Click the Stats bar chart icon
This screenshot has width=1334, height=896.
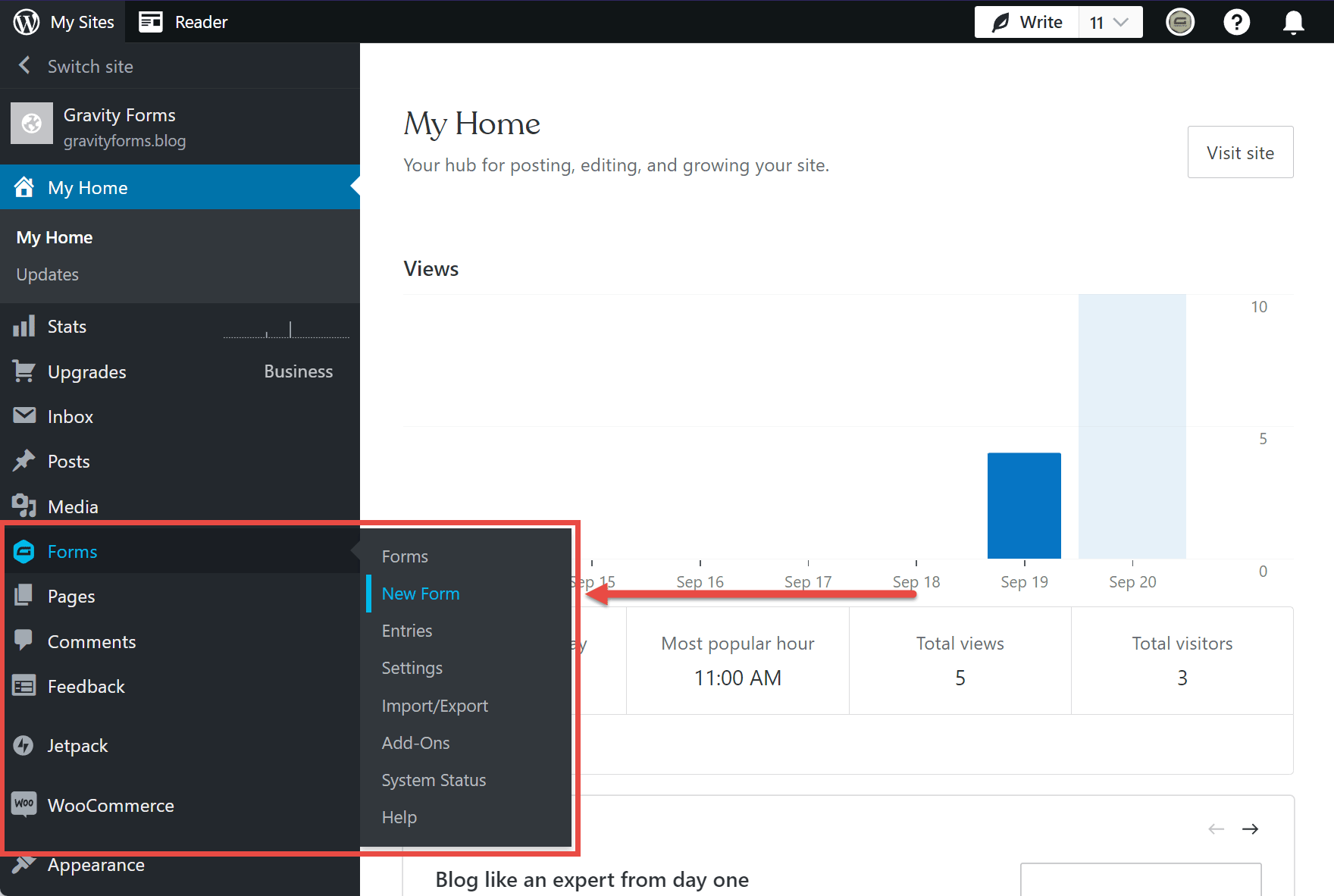[24, 326]
